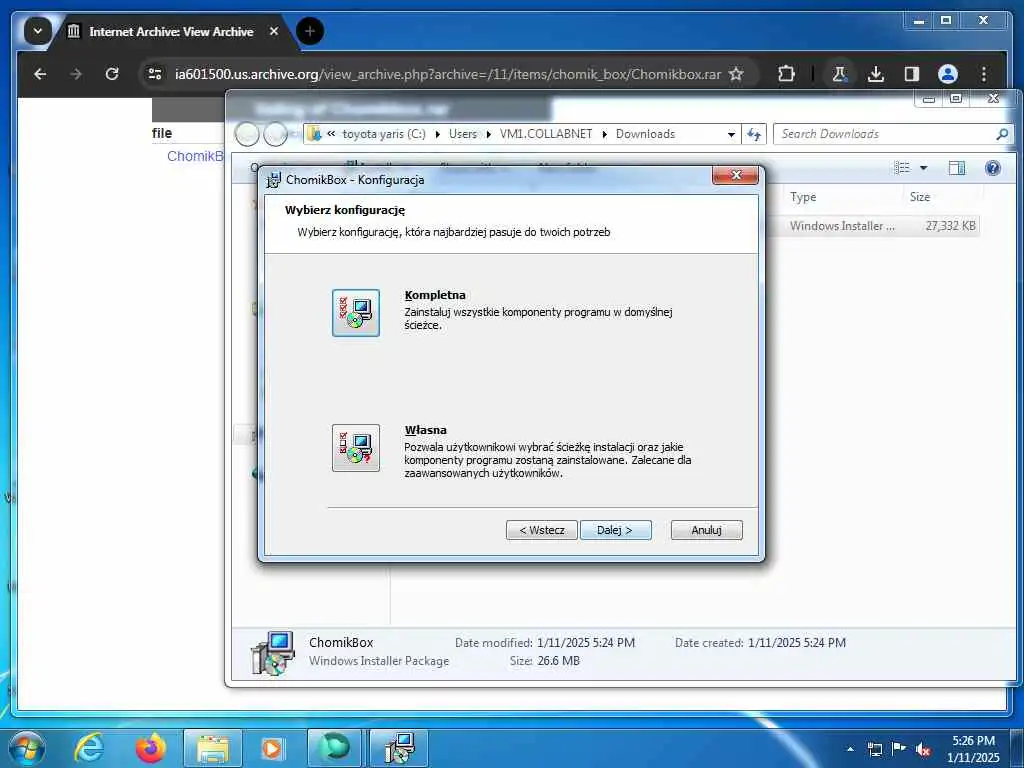
Task: Click the network tray icon
Action: [874, 749]
